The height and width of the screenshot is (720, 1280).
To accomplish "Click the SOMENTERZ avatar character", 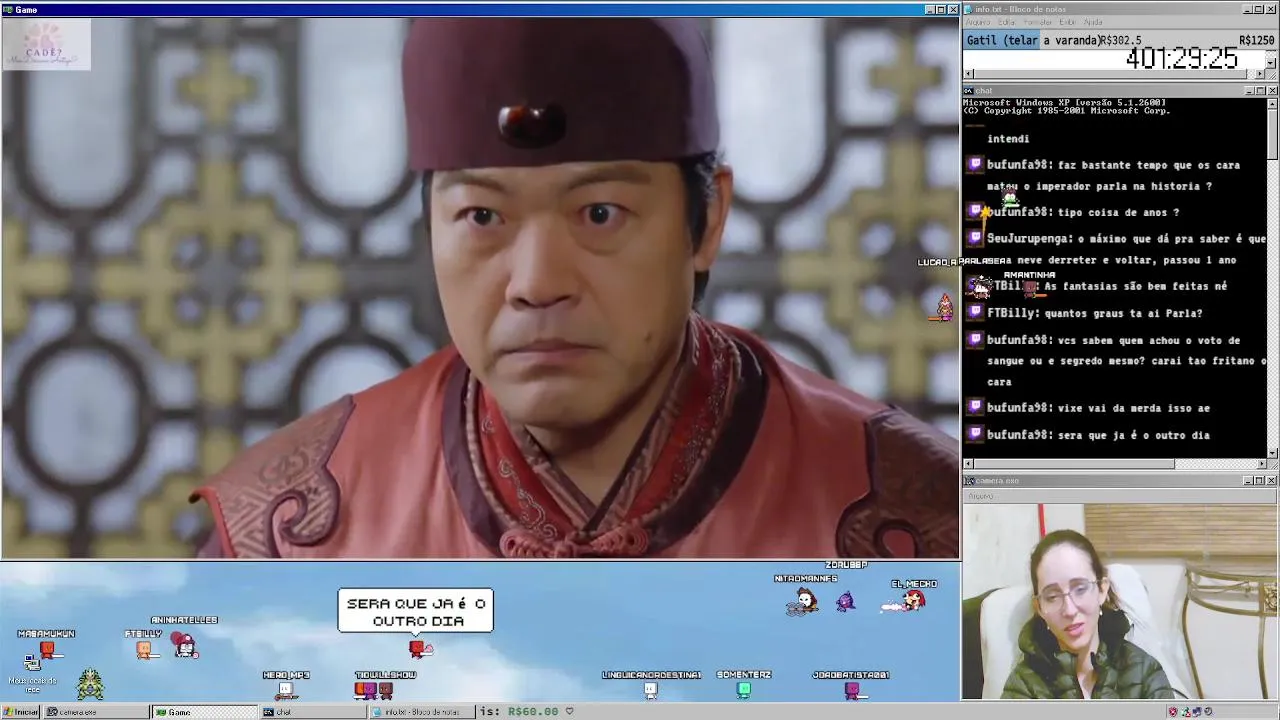I will click(x=744, y=689).
